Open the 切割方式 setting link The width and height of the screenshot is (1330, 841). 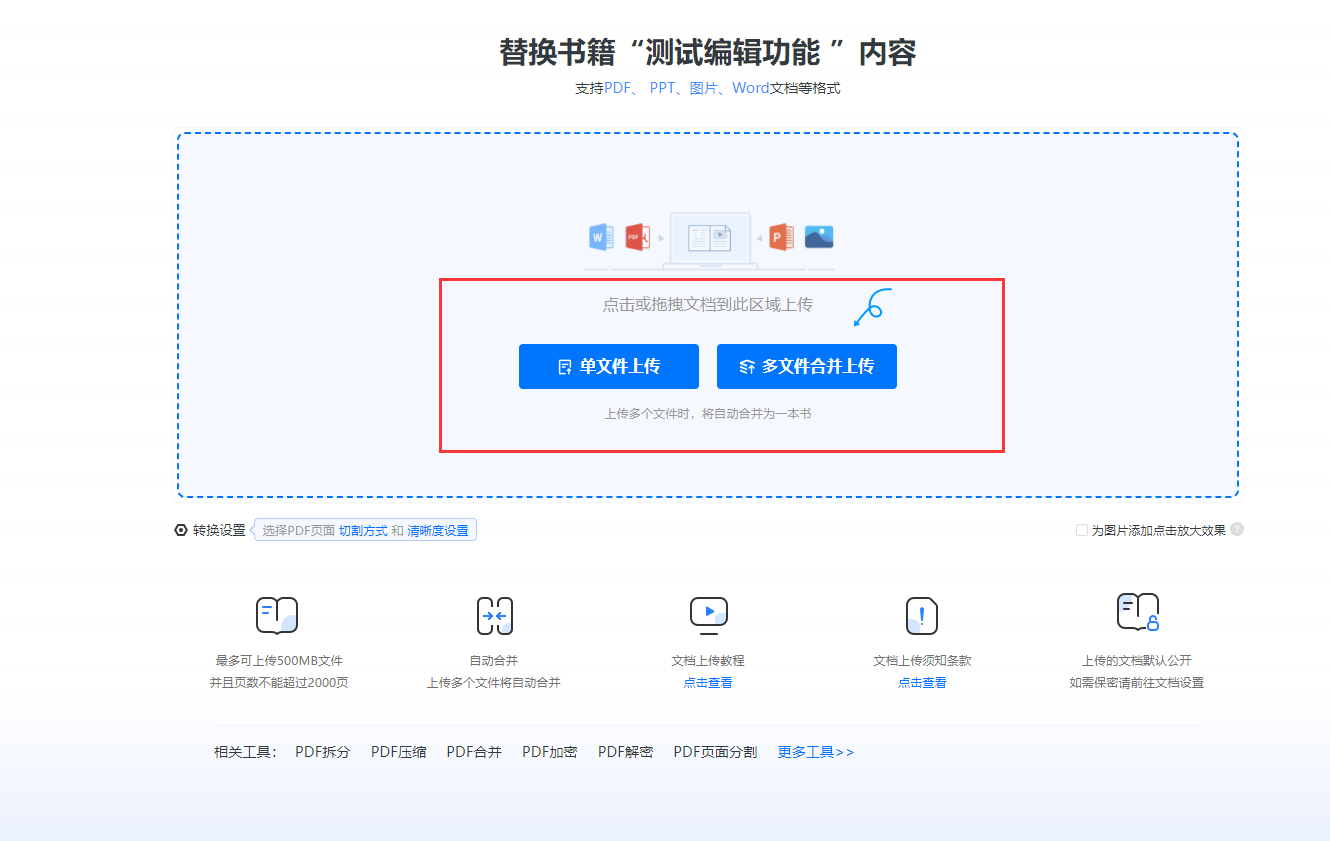[362, 531]
